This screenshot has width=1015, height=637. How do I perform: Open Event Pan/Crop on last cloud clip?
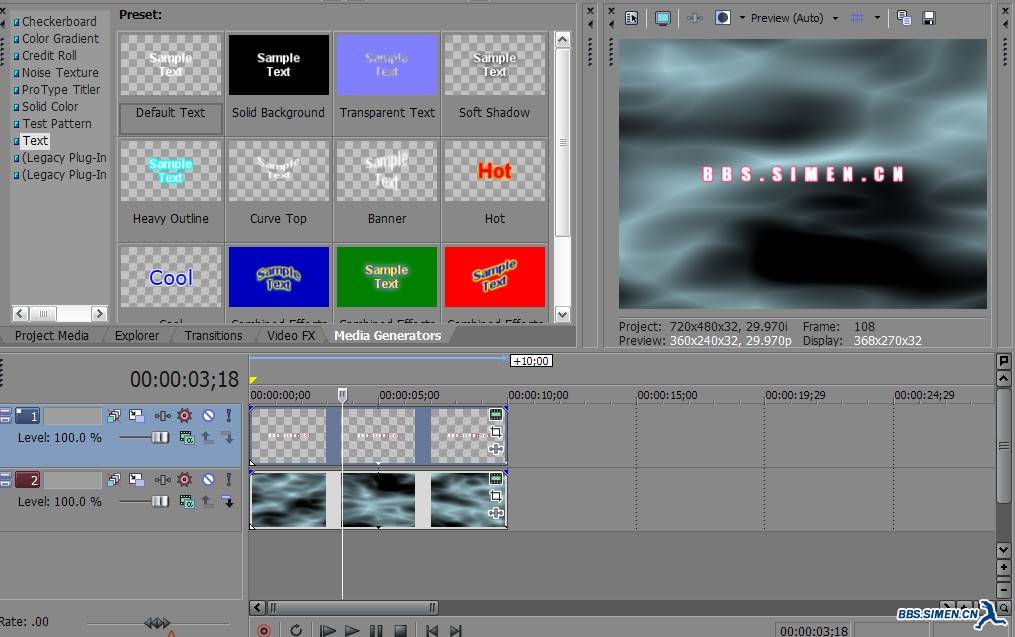point(496,496)
